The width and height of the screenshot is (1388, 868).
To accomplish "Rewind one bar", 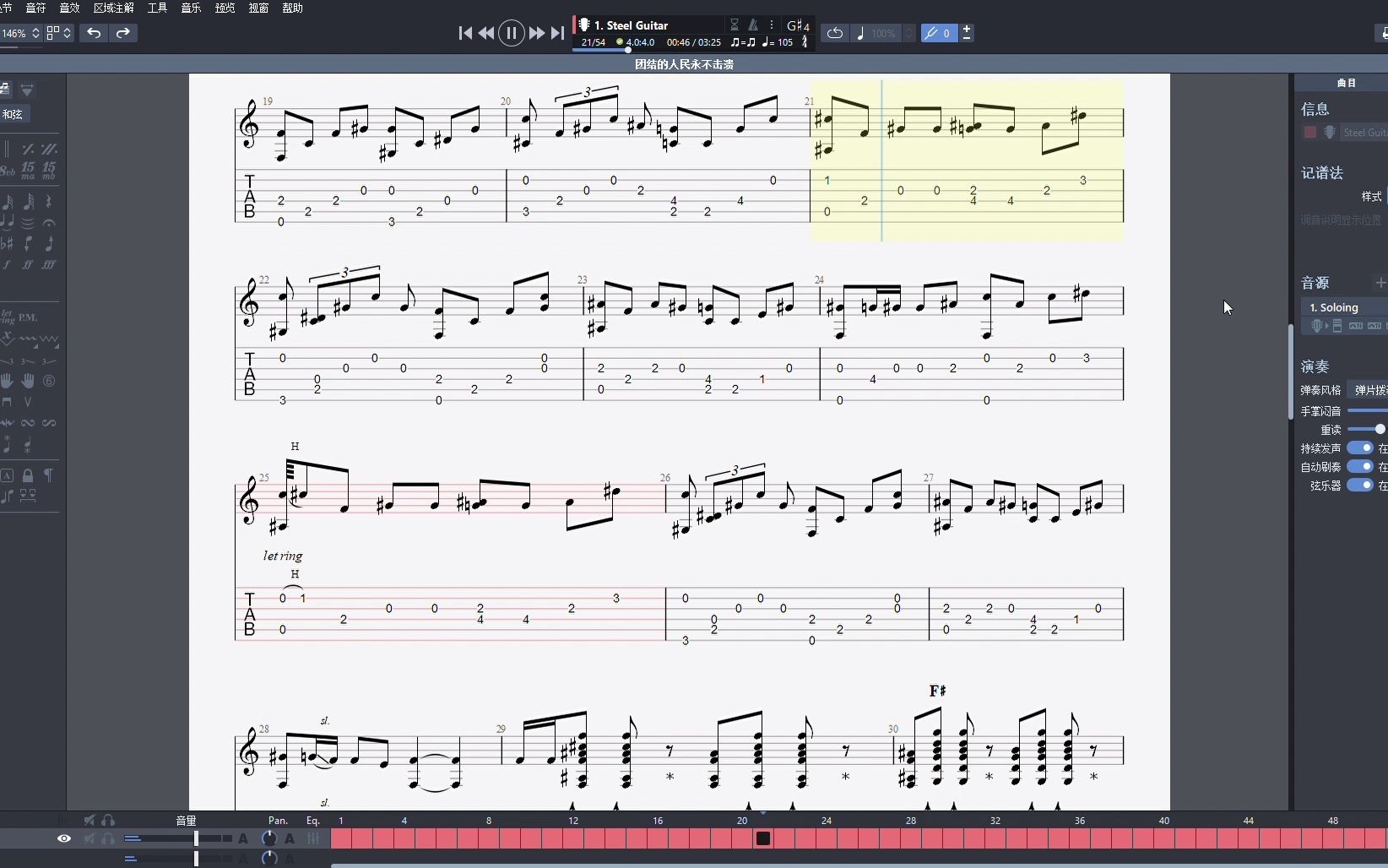I will pos(486,33).
